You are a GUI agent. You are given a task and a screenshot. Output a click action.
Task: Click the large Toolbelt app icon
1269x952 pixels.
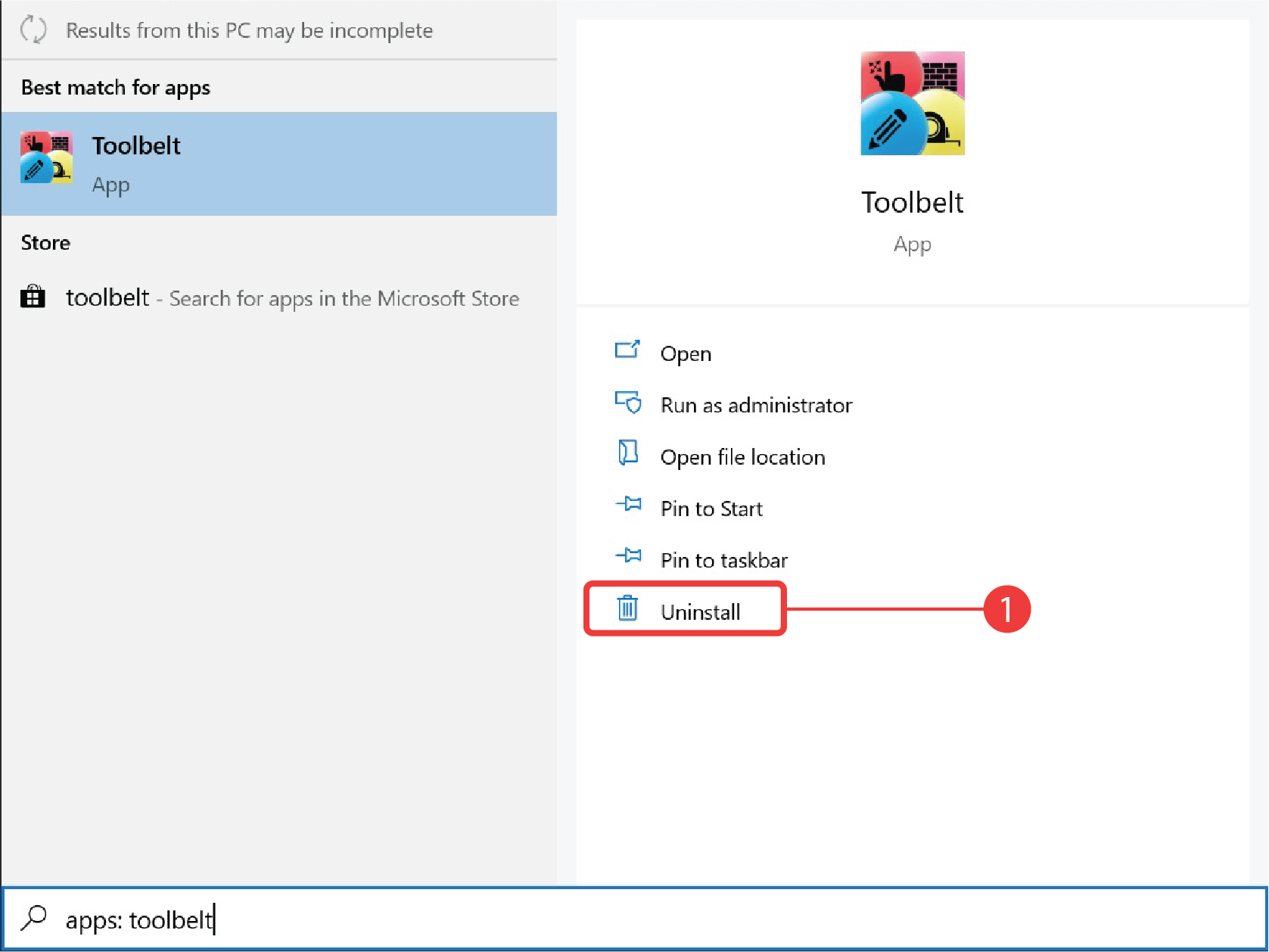click(912, 104)
